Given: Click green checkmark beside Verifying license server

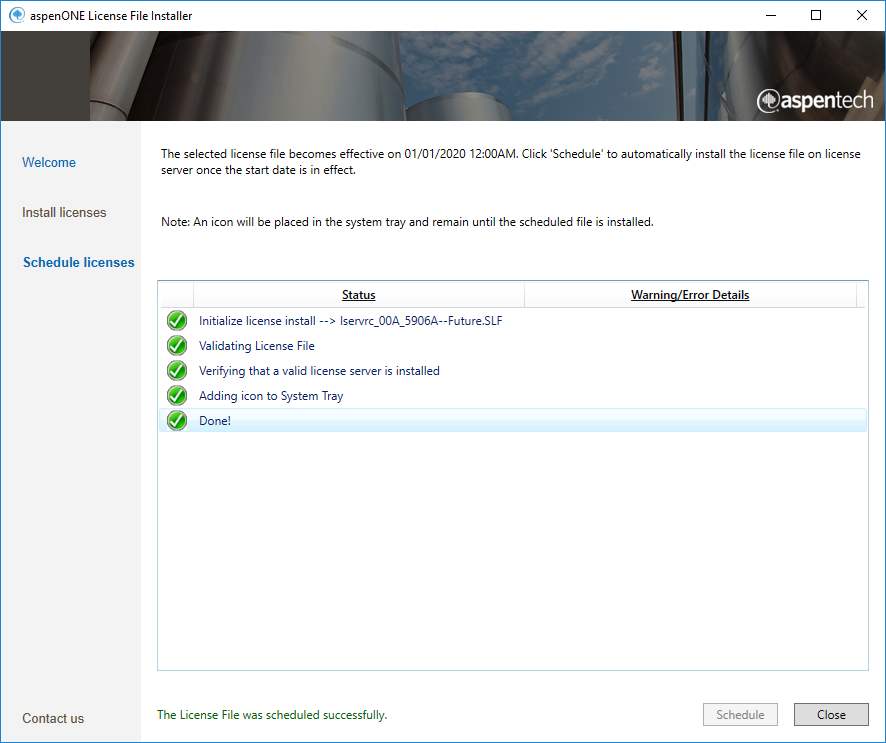Looking at the screenshot, I should [x=177, y=371].
